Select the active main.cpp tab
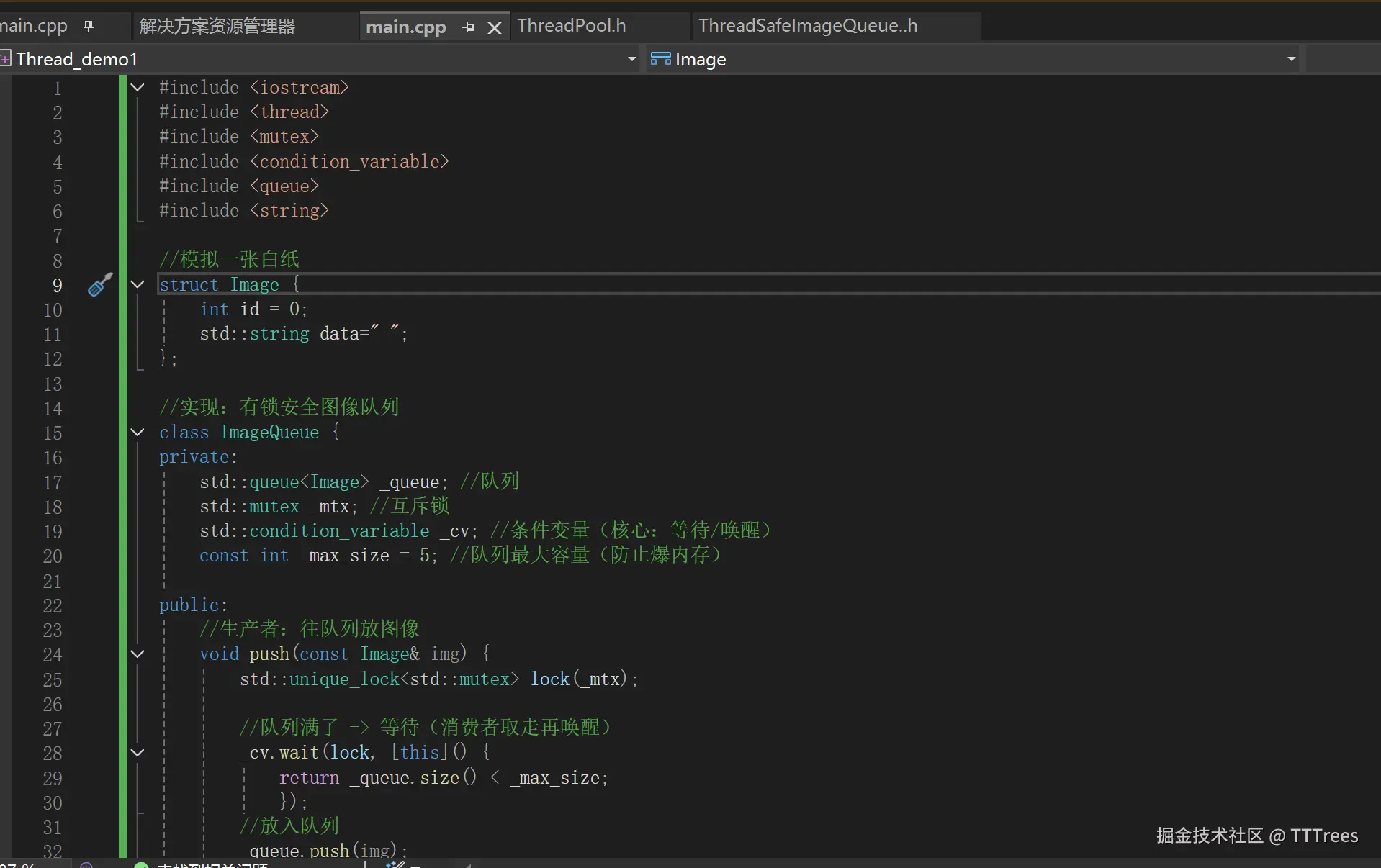Viewport: 1381px width, 868px height. click(406, 27)
